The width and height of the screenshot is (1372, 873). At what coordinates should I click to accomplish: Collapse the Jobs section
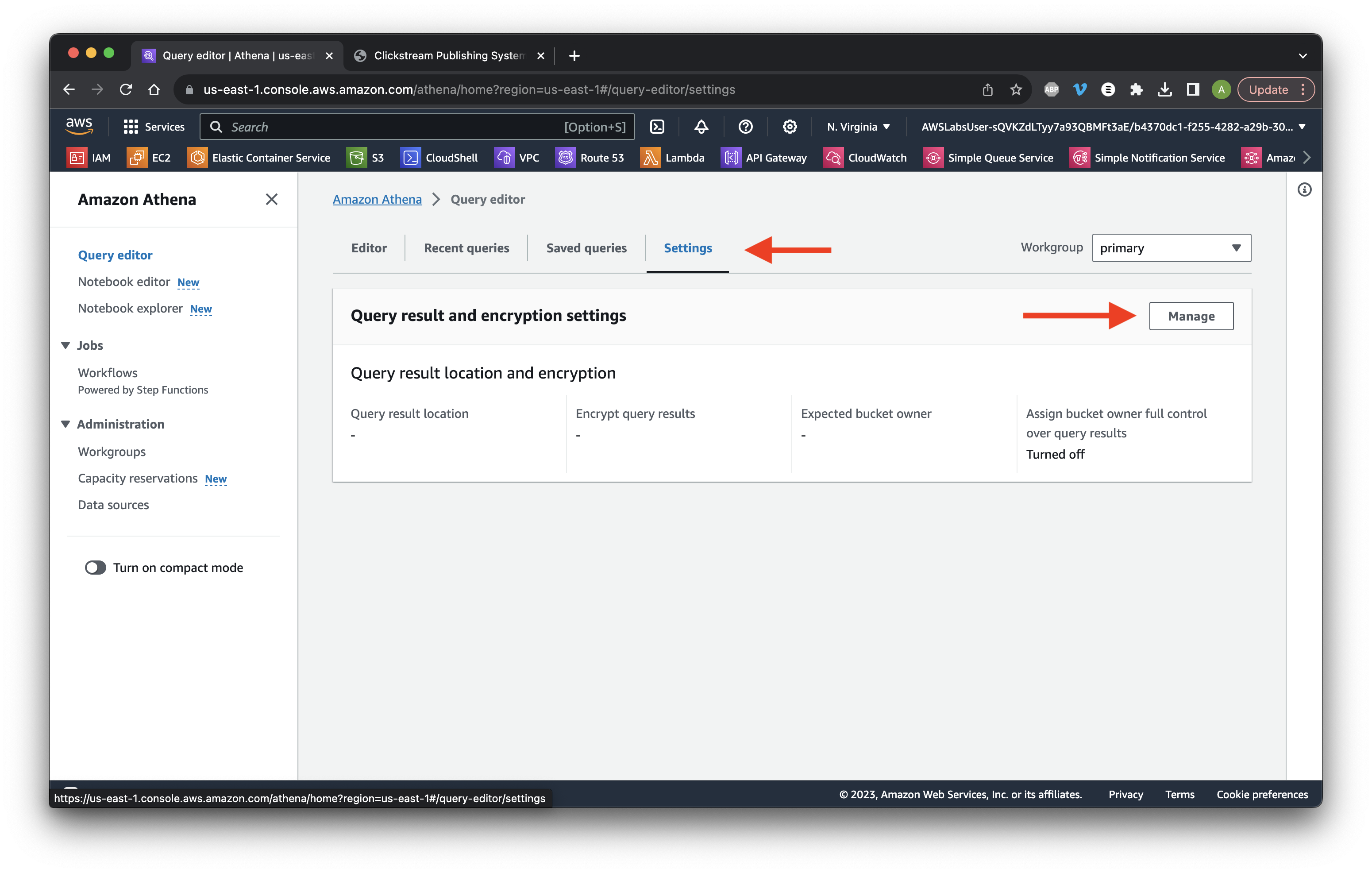click(65, 345)
